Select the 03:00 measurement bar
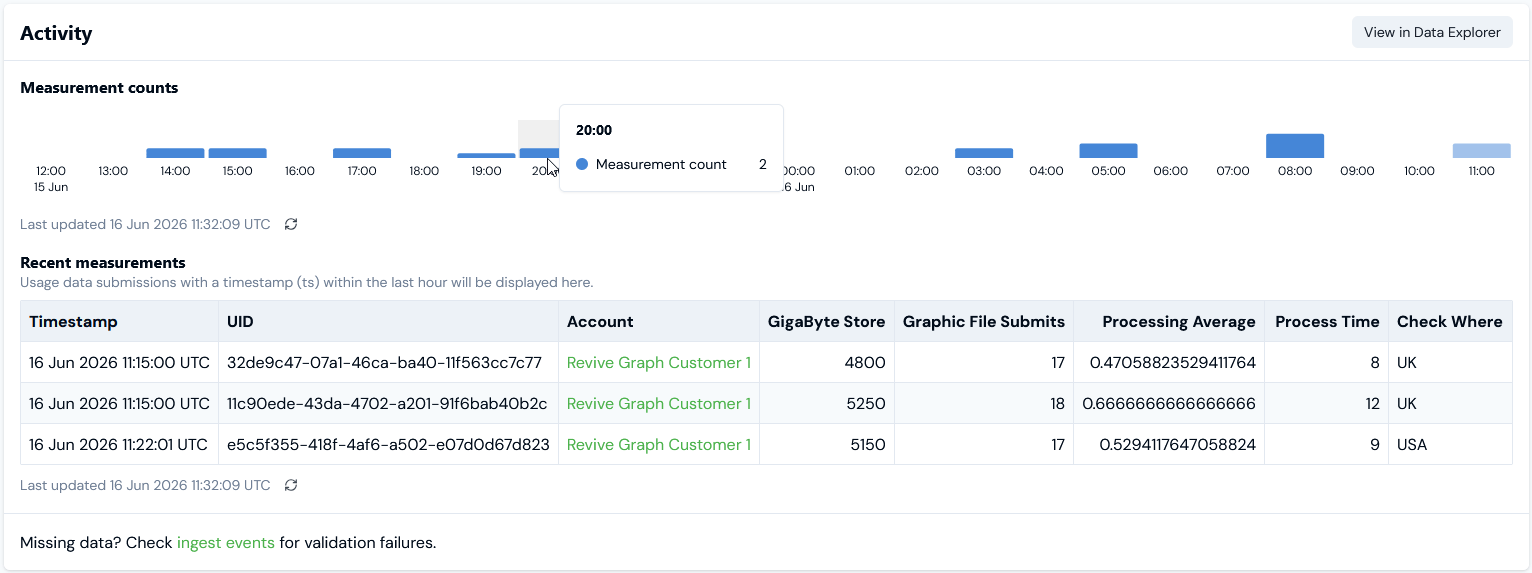Image resolution: width=1532 pixels, height=573 pixels. click(984, 153)
